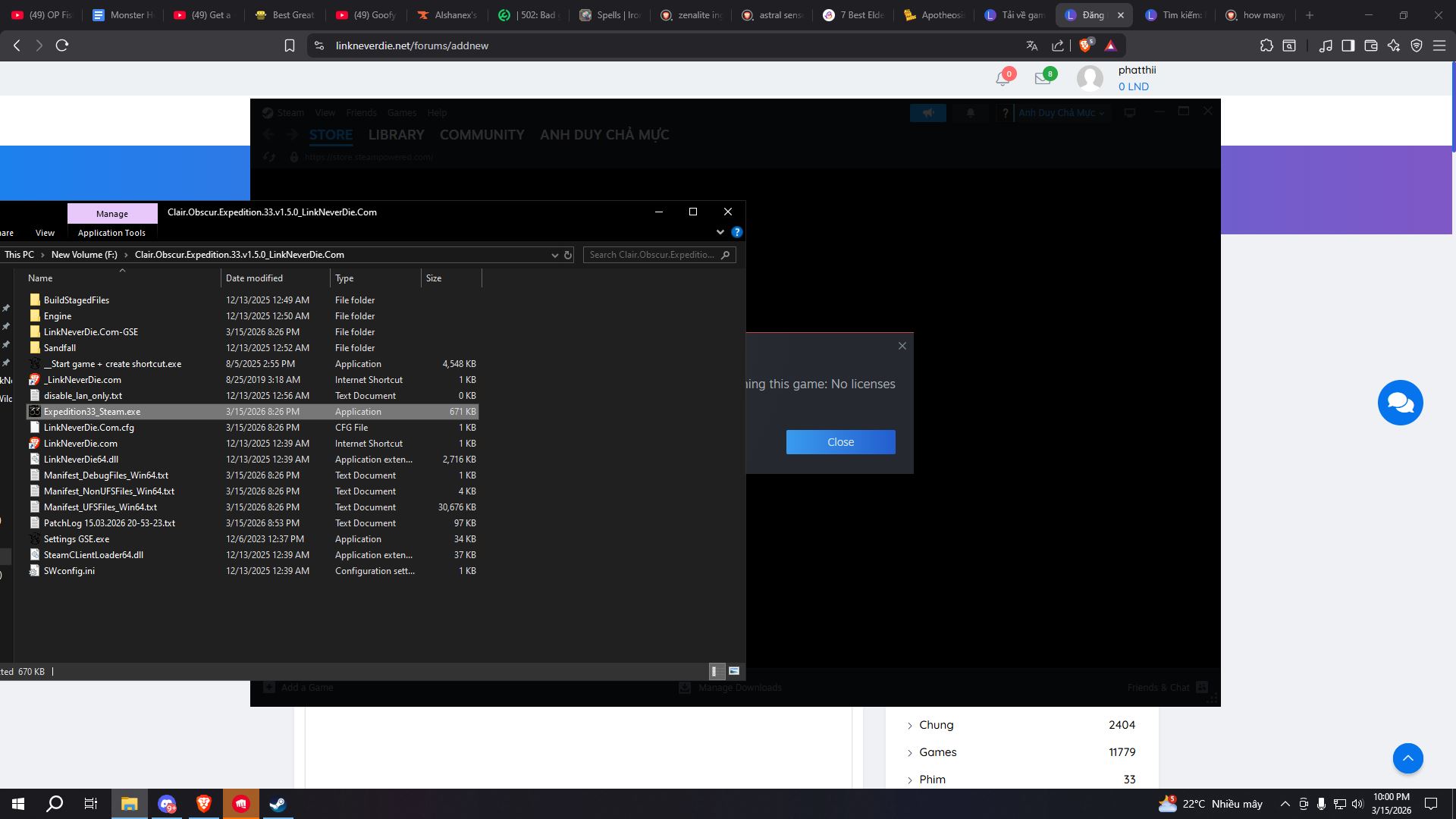Open address bar history dropdown
The height and width of the screenshot is (819, 1456).
coord(554,255)
